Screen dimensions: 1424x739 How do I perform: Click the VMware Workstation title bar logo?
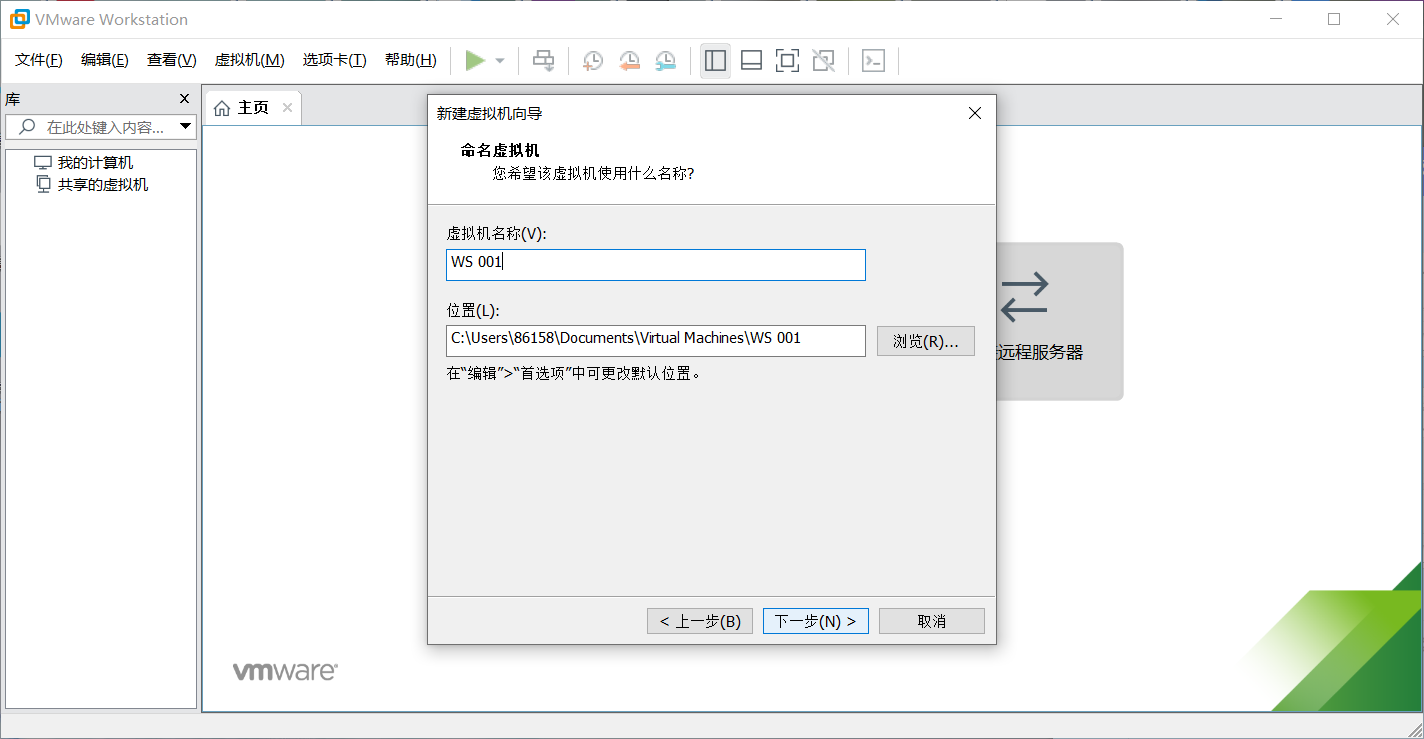(19, 19)
